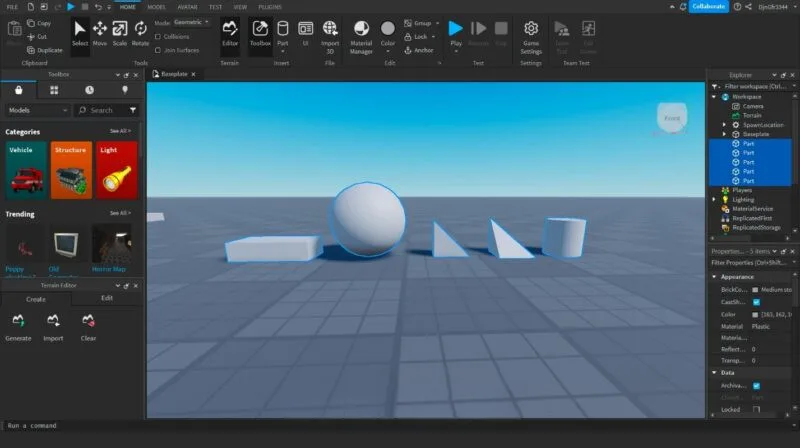Click the Play test button
This screenshot has width=800, height=448.
pos(456,30)
